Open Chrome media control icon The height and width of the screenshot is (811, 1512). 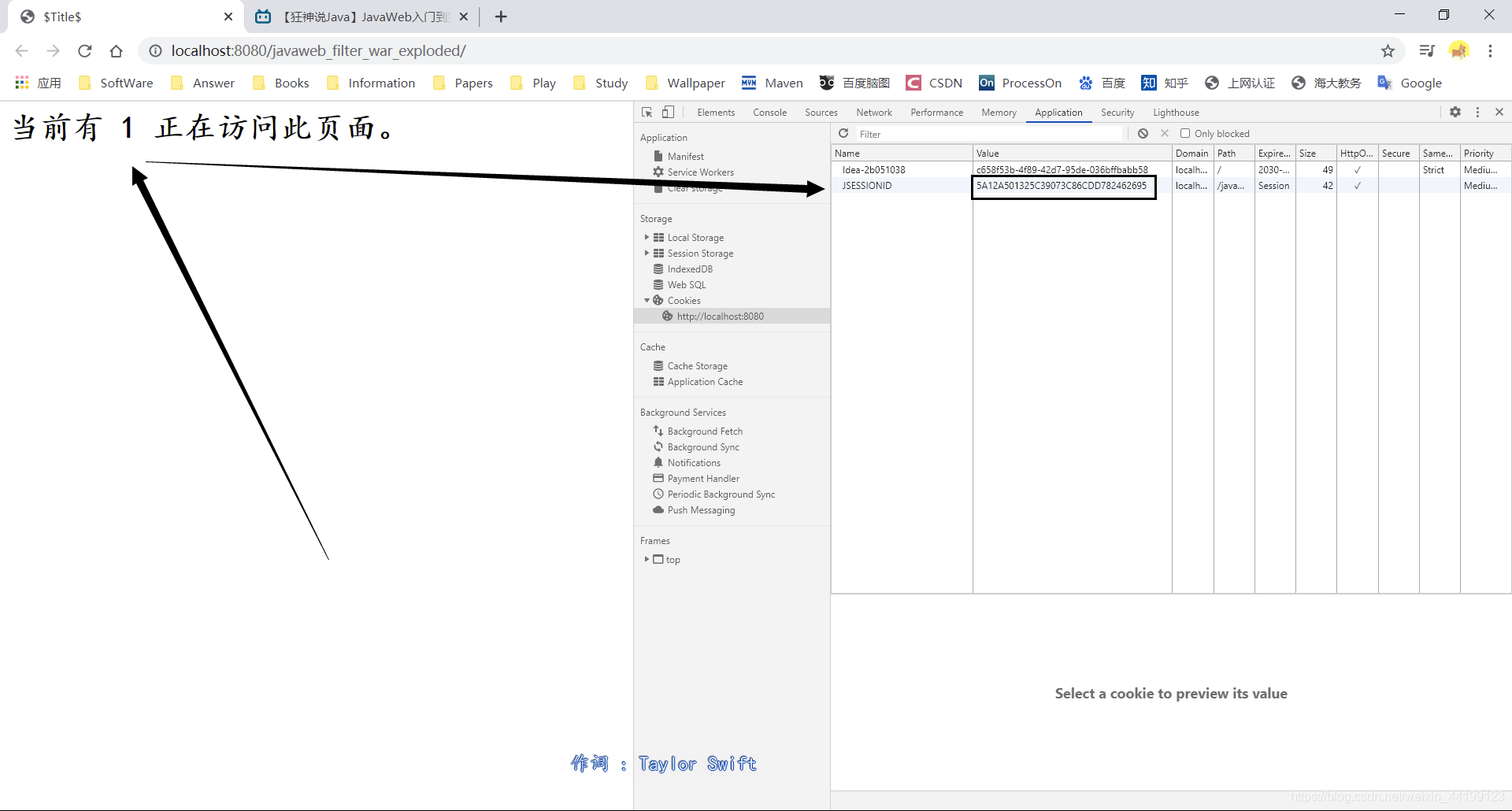[1427, 51]
